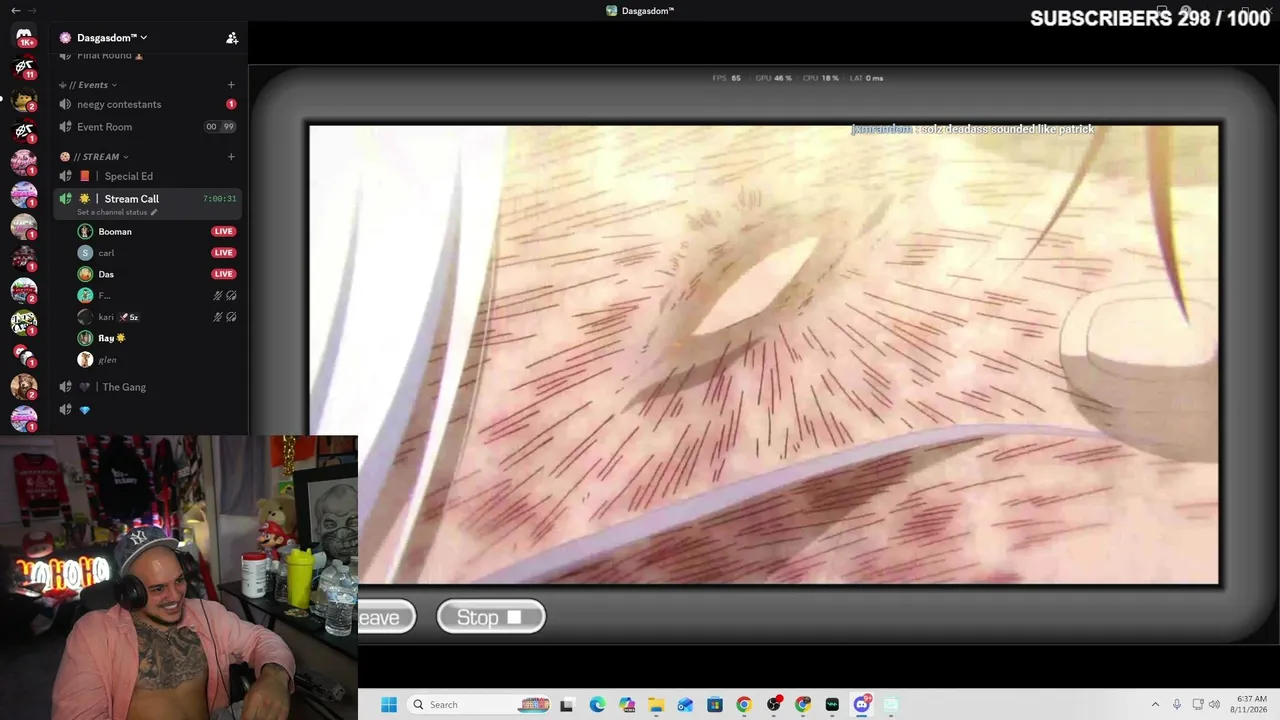The height and width of the screenshot is (720, 1280).
Task: Open Discord direct messages home icon
Action: click(24, 37)
